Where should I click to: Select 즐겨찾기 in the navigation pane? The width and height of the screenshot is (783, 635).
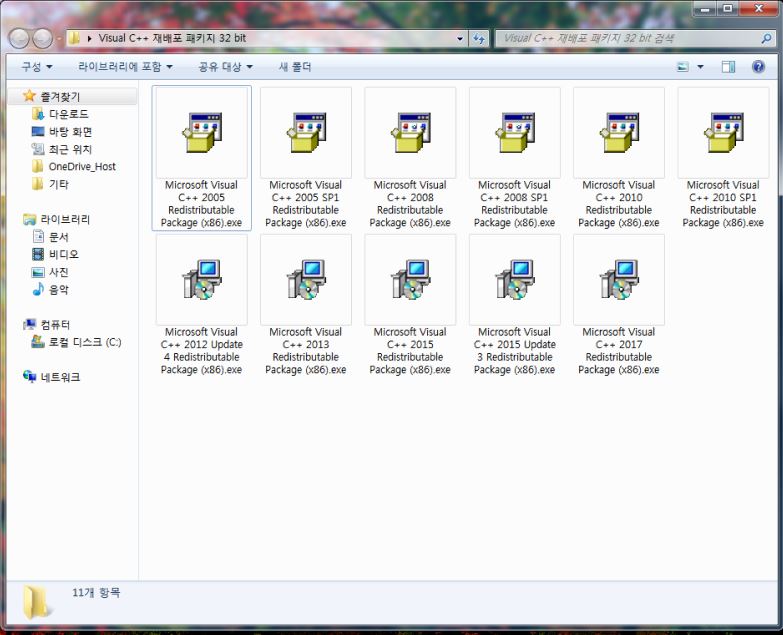[59, 96]
